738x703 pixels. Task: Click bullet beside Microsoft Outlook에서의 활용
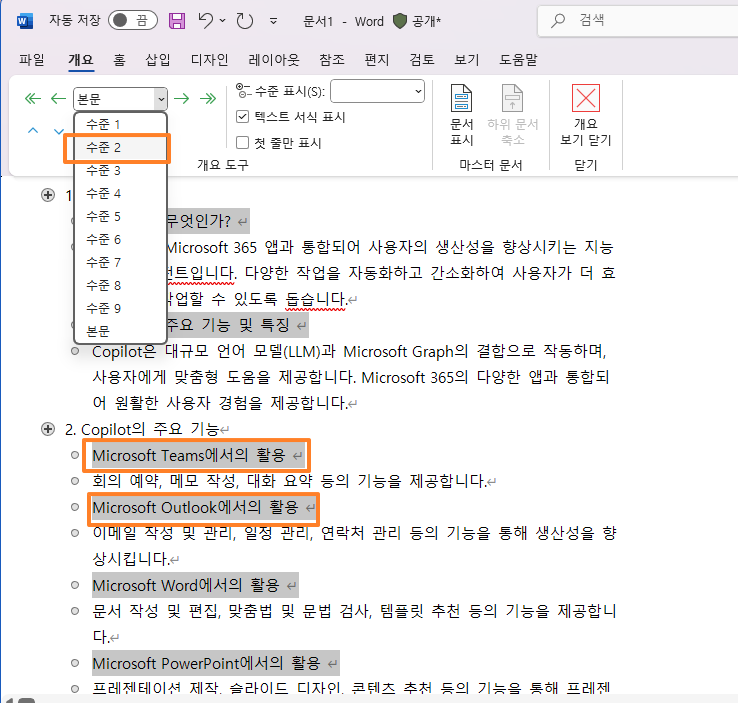click(x=75, y=507)
